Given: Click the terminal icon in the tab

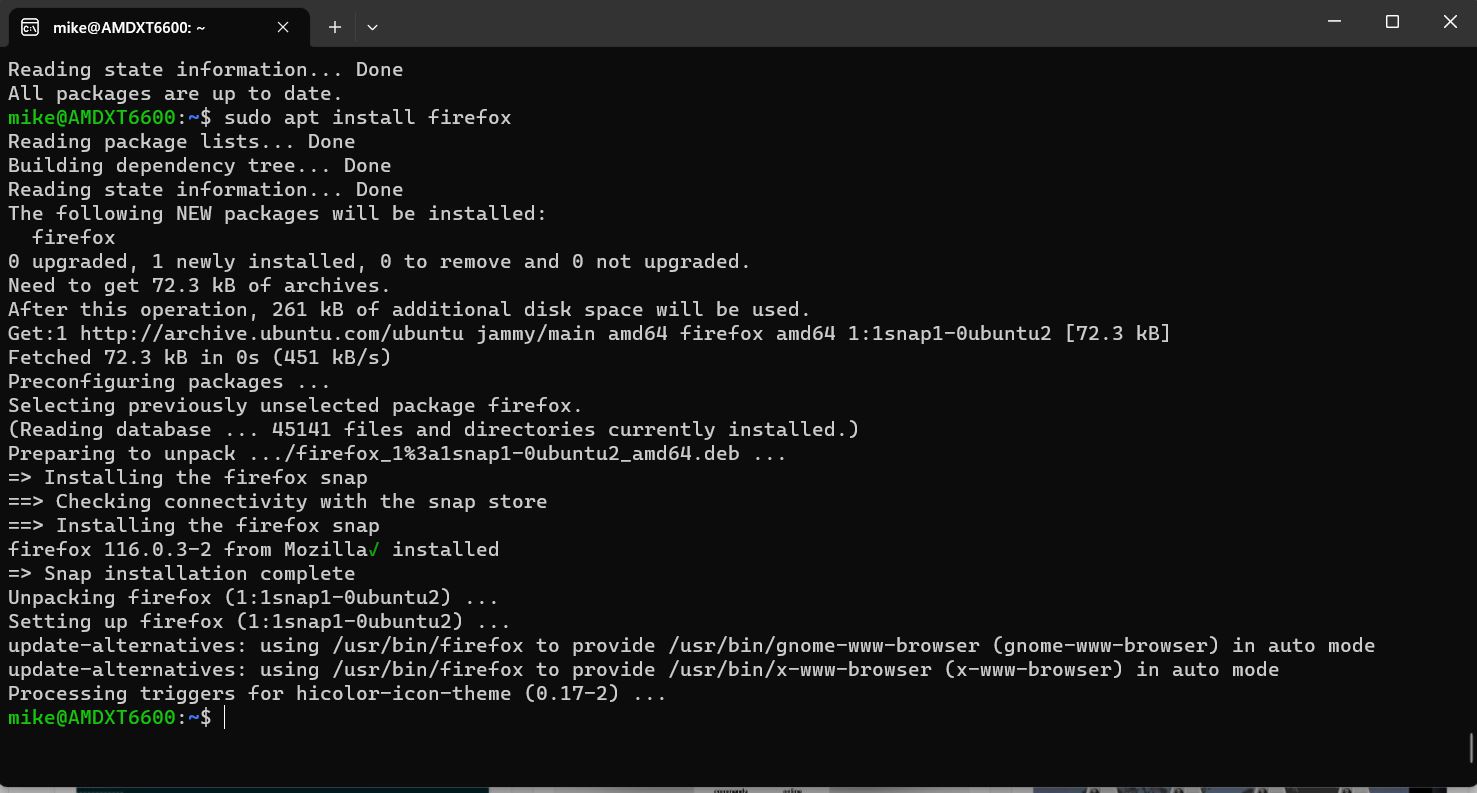Looking at the screenshot, I should click(x=30, y=27).
